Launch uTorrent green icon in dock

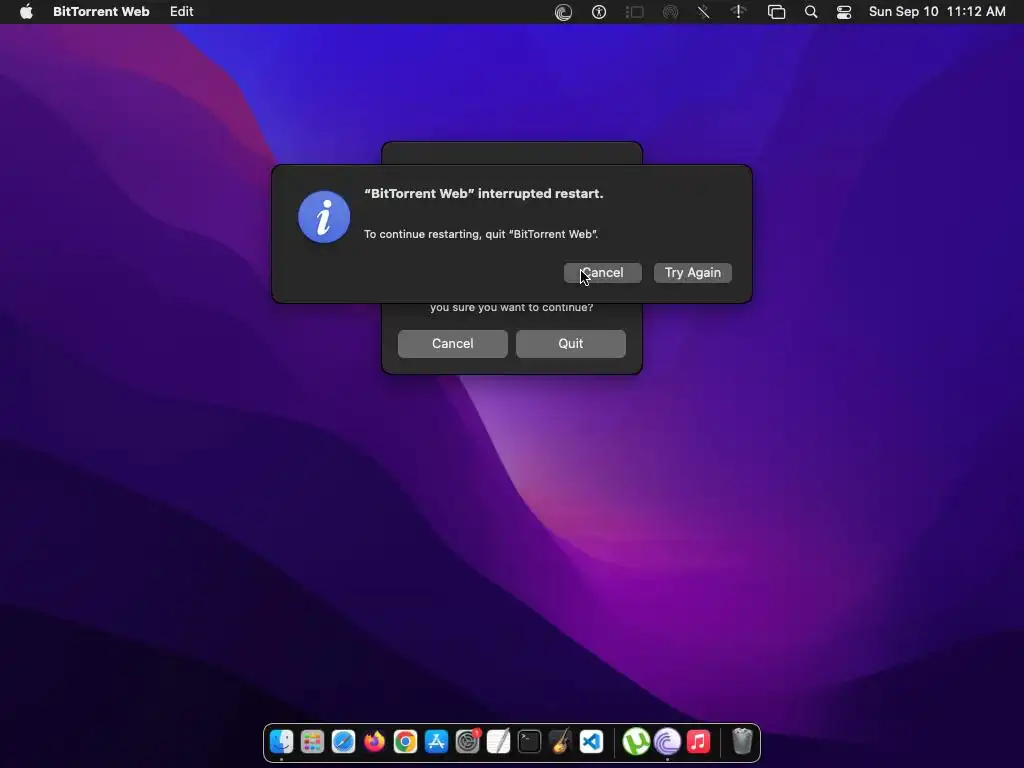coord(635,742)
